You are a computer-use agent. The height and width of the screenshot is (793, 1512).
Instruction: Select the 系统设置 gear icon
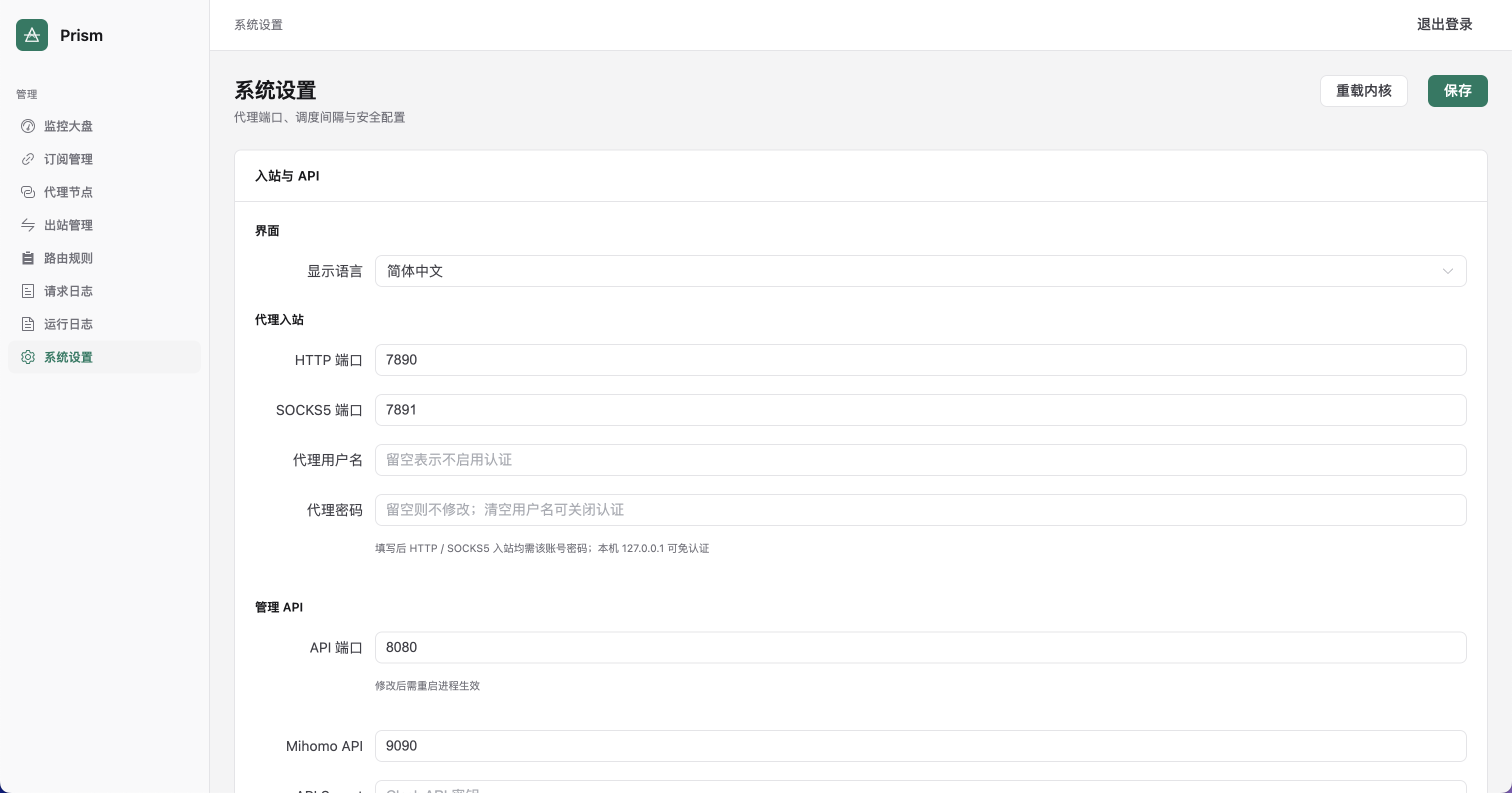(27, 357)
